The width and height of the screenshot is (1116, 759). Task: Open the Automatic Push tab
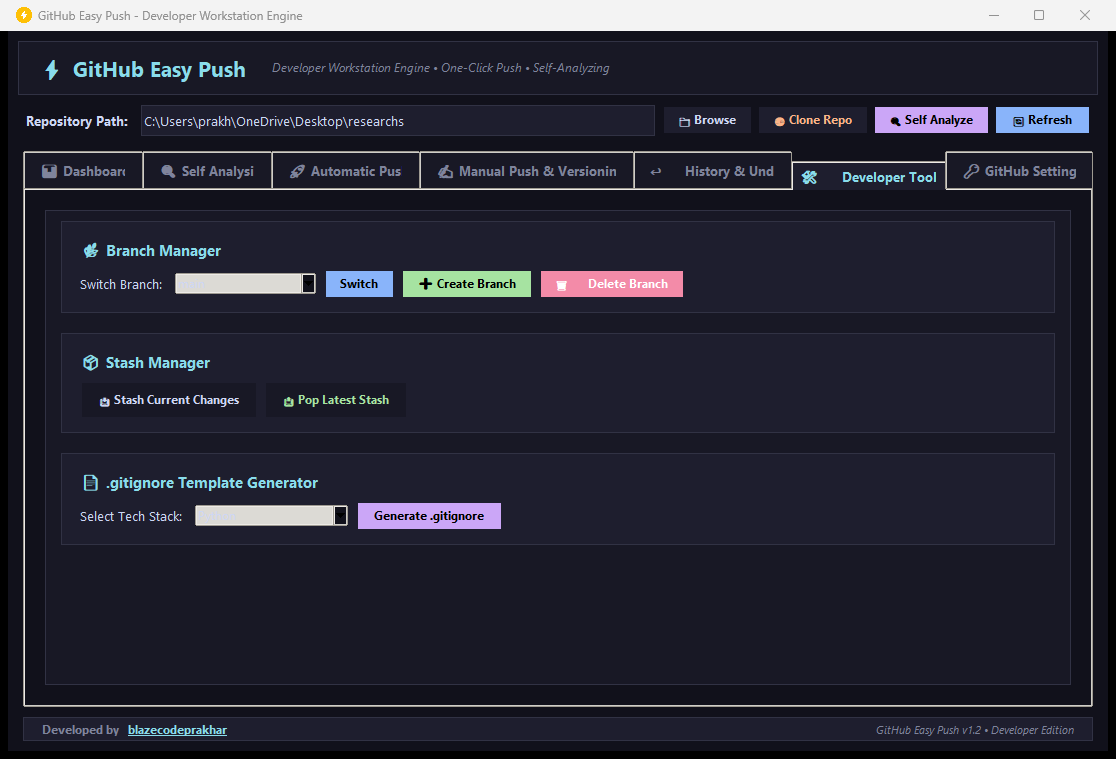point(346,171)
